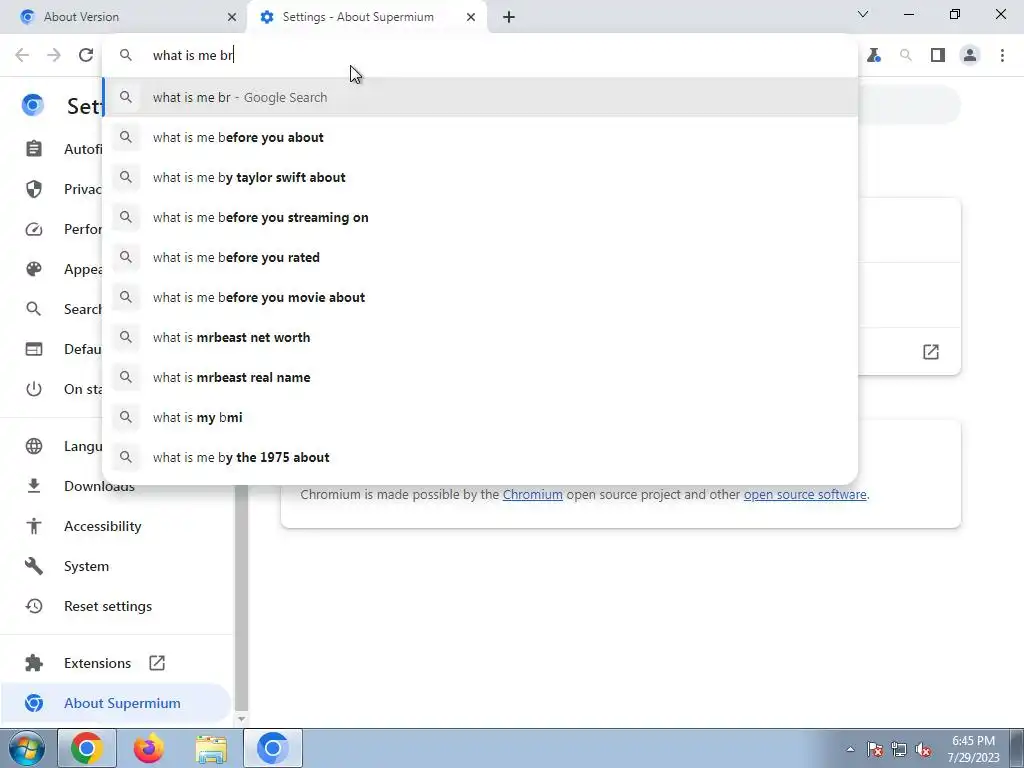
Task: Open Default browser settings icon
Action: point(33,349)
